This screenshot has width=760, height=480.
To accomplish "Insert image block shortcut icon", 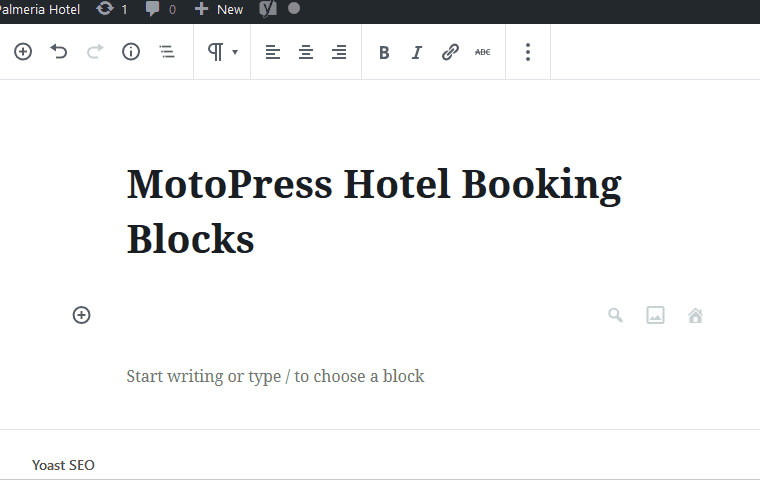I will [655, 315].
